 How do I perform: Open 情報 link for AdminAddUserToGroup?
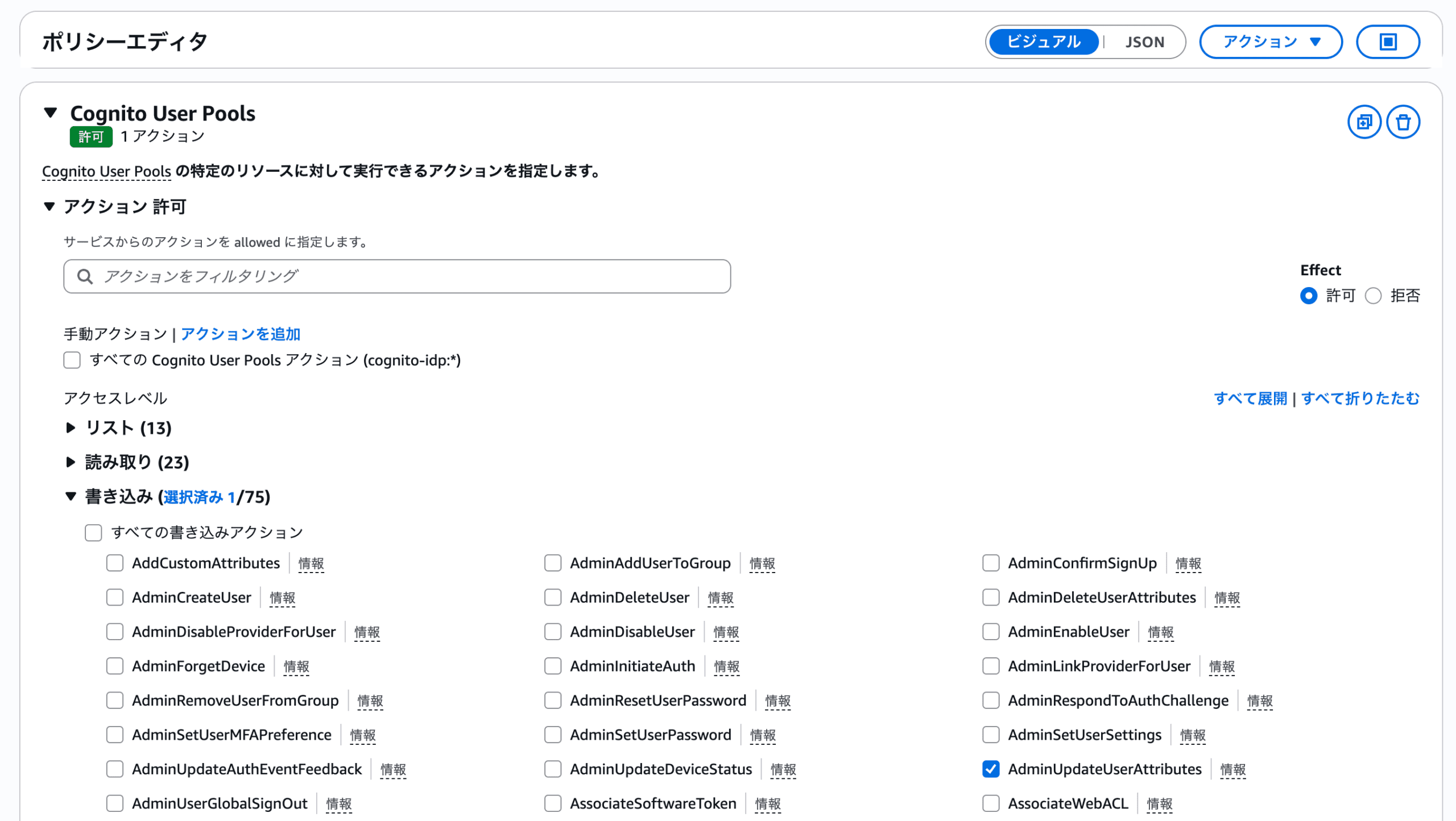762,563
